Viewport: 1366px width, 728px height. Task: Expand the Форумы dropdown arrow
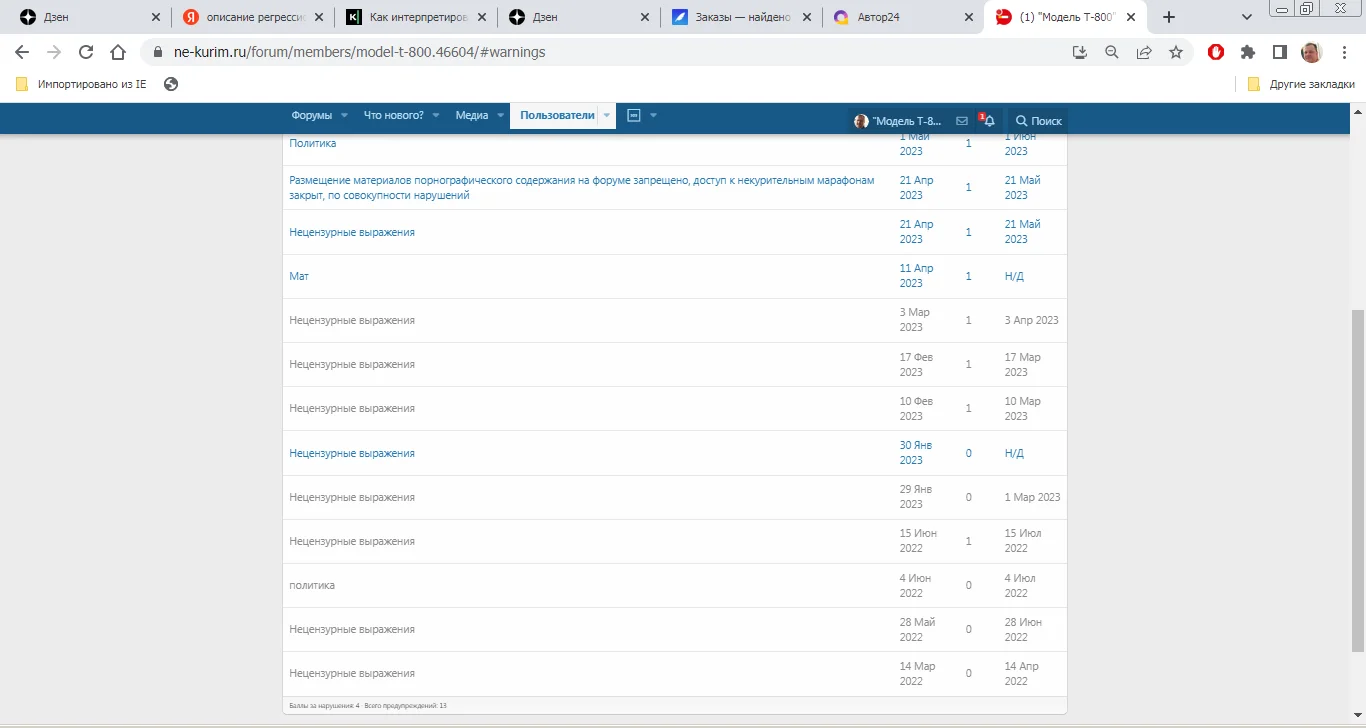pyautogui.click(x=344, y=116)
